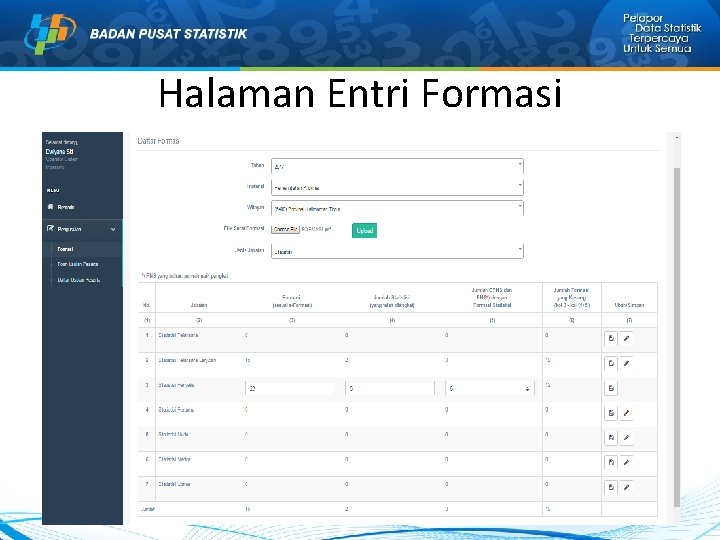Save the Statistisi Pertama row (row 4)
Screen dimensions: 720x540
611,413
